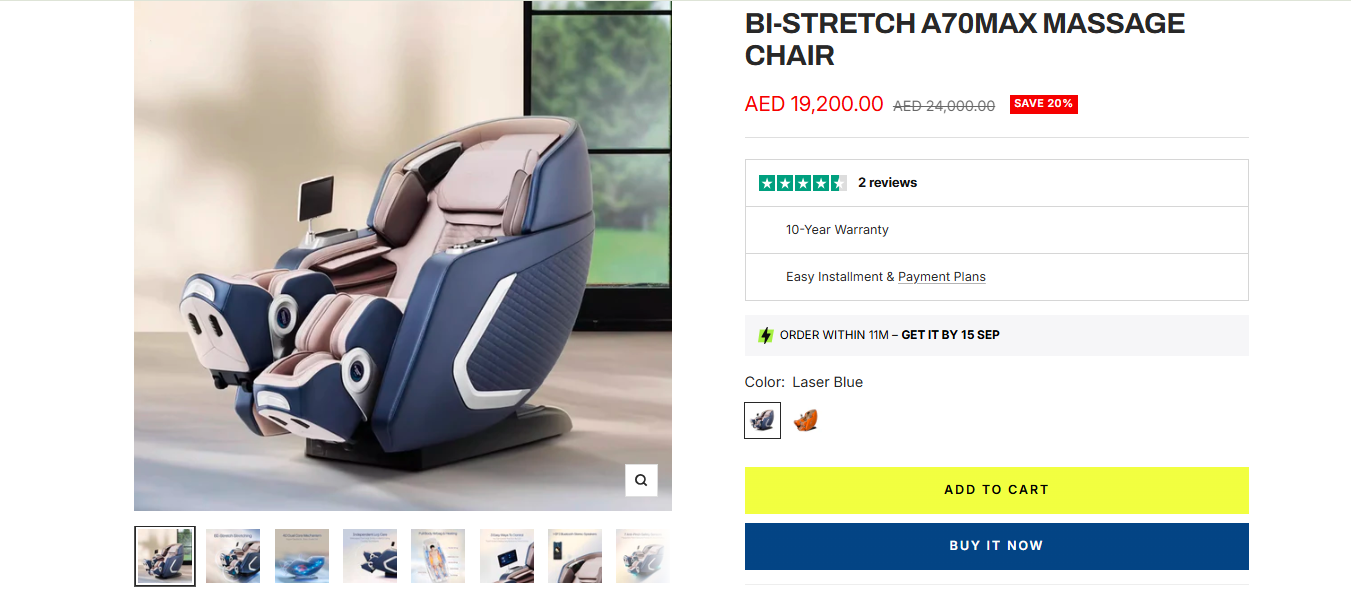Click the SAVE 20% red badge
Screen dimensions: 1351x595
click(x=1043, y=104)
